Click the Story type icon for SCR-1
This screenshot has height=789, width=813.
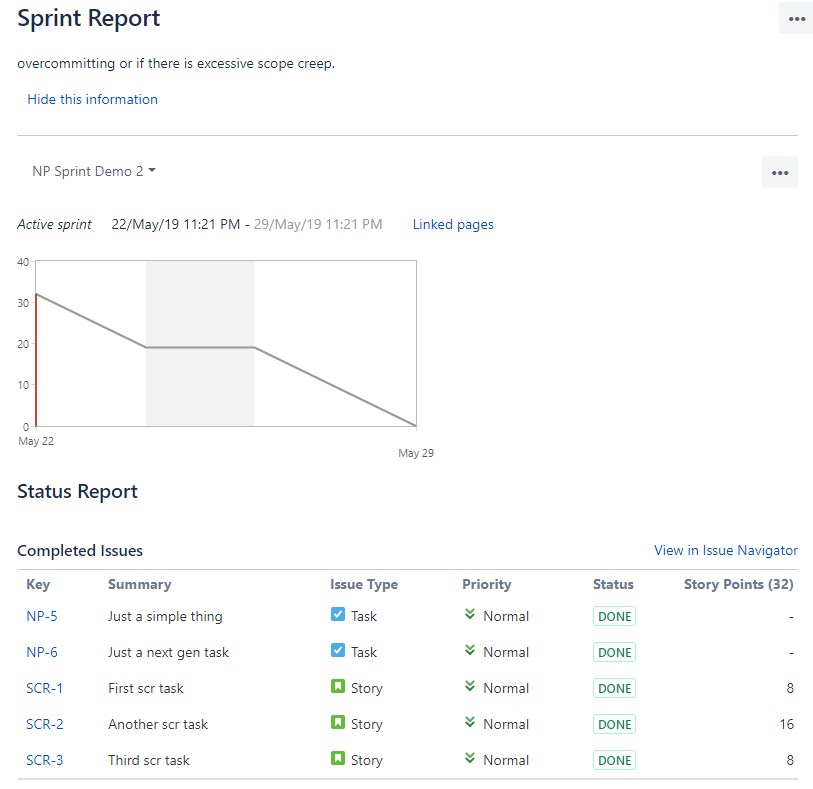point(338,687)
